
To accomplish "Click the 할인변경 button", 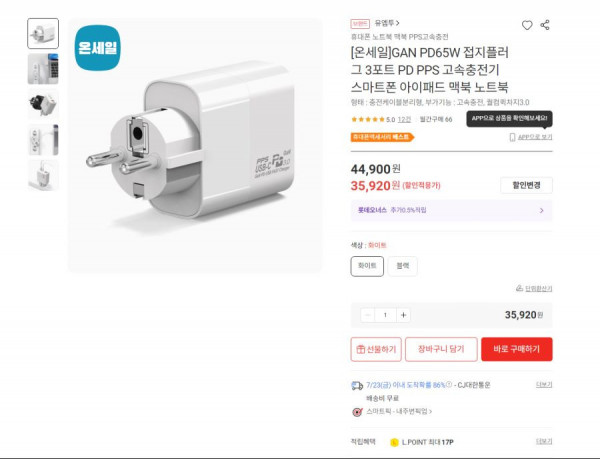I will [x=526, y=186].
